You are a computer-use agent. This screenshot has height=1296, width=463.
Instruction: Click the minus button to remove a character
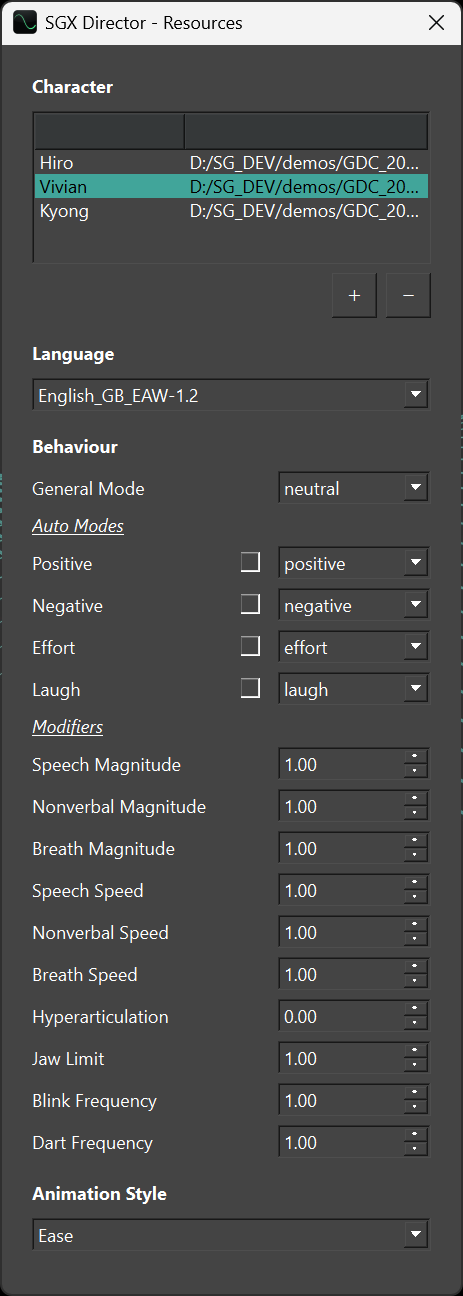point(408,296)
